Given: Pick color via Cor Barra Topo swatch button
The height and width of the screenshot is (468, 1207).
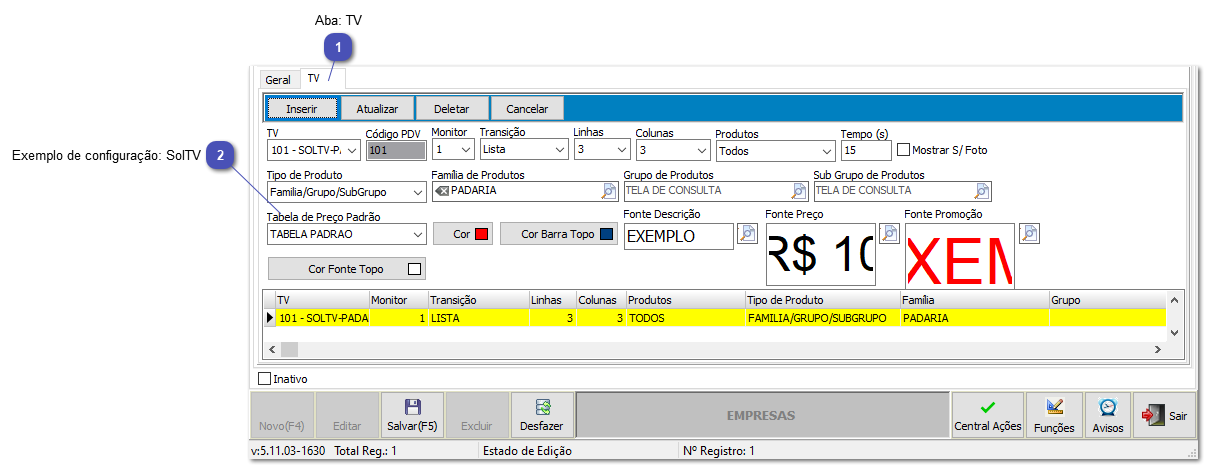Looking at the screenshot, I should [559, 234].
